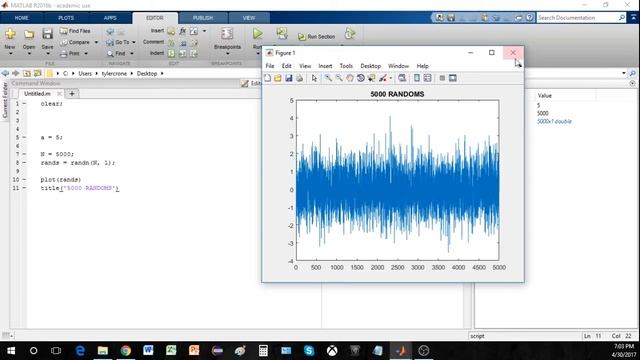Click the help question mark icon
This screenshot has height=360, width=640.
coord(529,18)
